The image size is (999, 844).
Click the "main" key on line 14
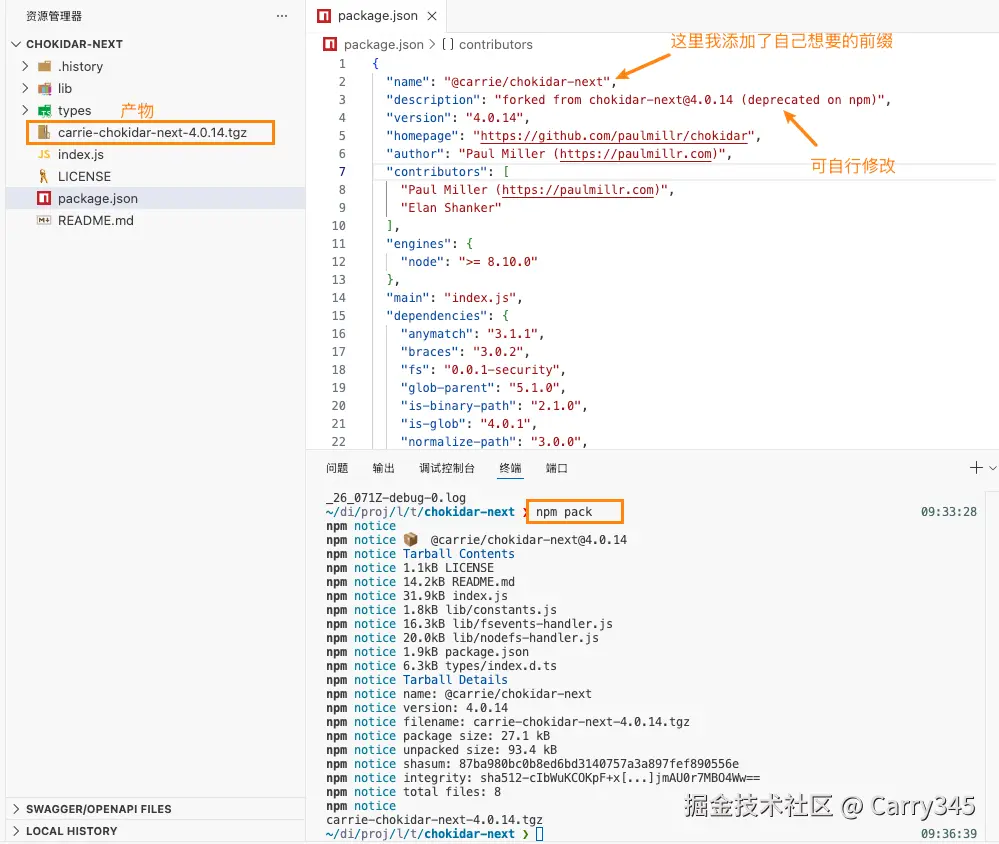point(407,298)
